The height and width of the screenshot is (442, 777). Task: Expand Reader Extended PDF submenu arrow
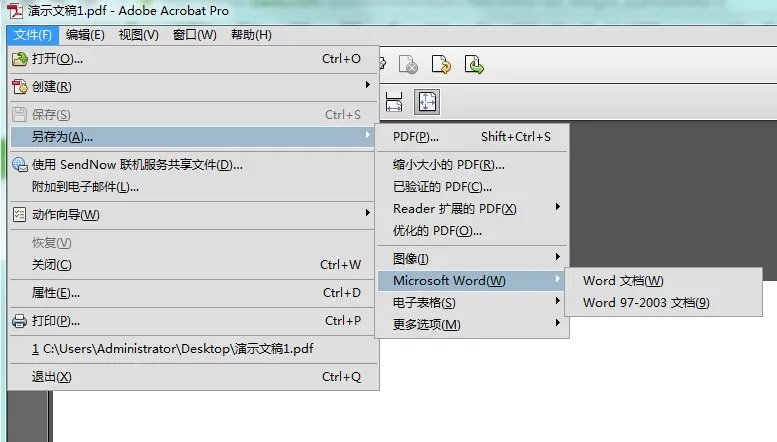coord(558,207)
